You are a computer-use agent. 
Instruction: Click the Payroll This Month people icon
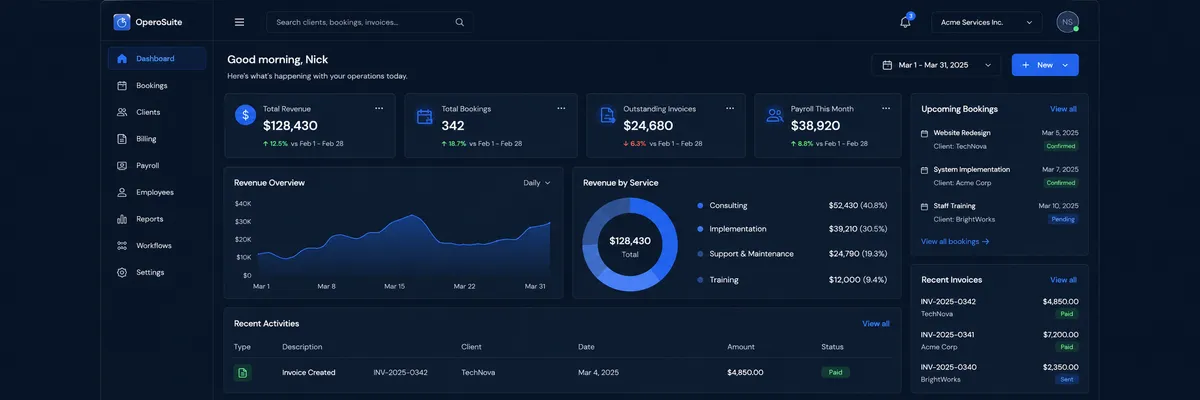pyautogui.click(x=774, y=116)
